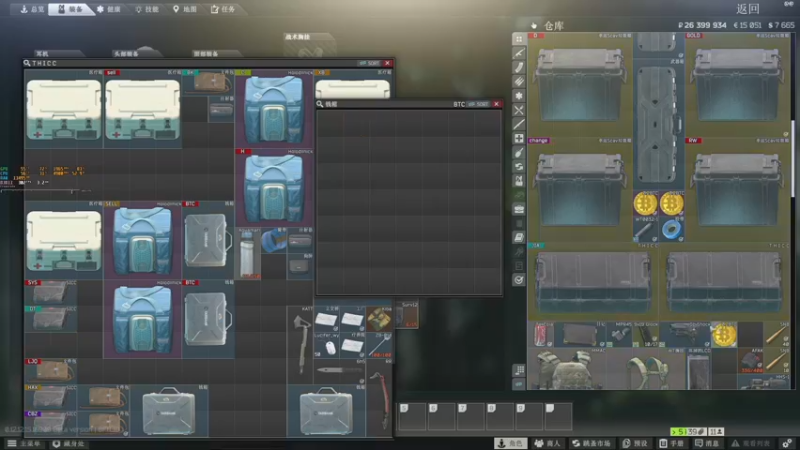Show all items stash filter
800x450 pixels.
pyautogui.click(x=519, y=39)
